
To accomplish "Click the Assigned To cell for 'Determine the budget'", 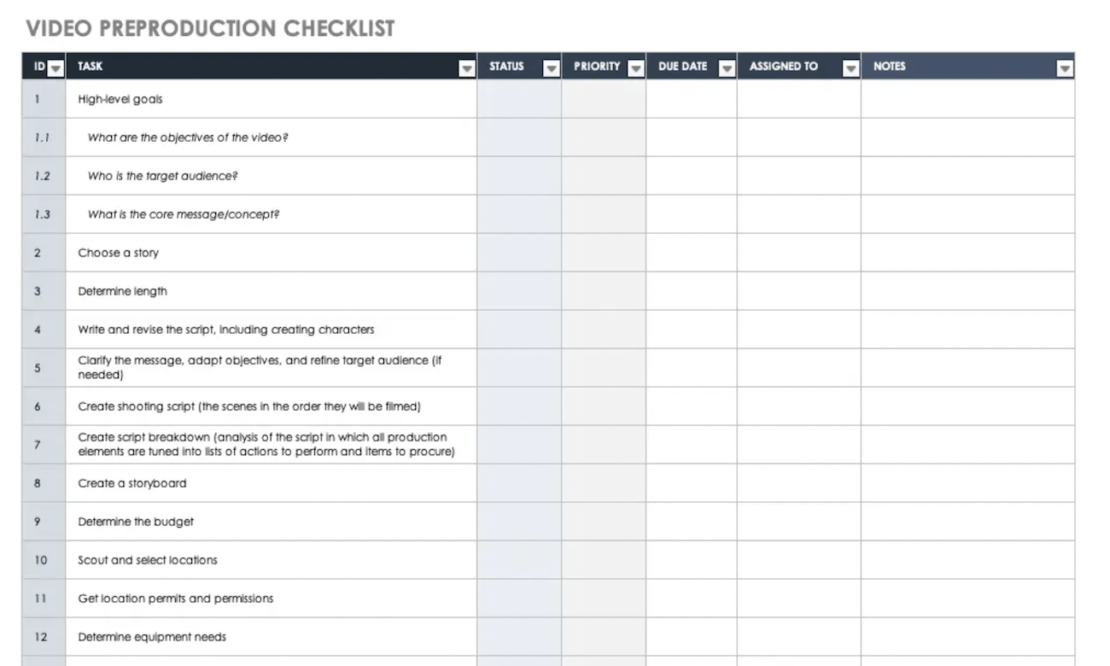I will coord(798,521).
